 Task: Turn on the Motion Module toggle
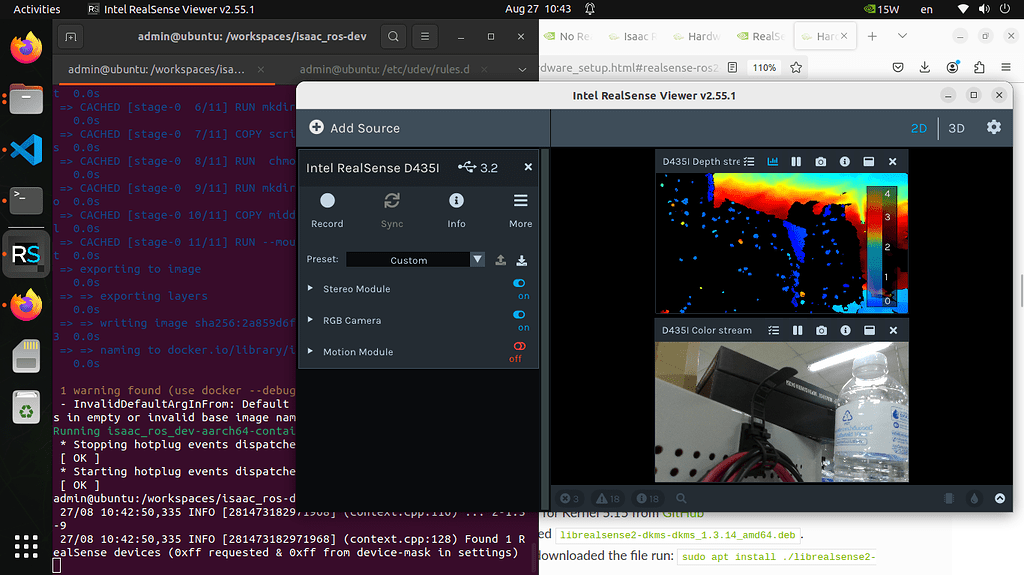point(519,346)
